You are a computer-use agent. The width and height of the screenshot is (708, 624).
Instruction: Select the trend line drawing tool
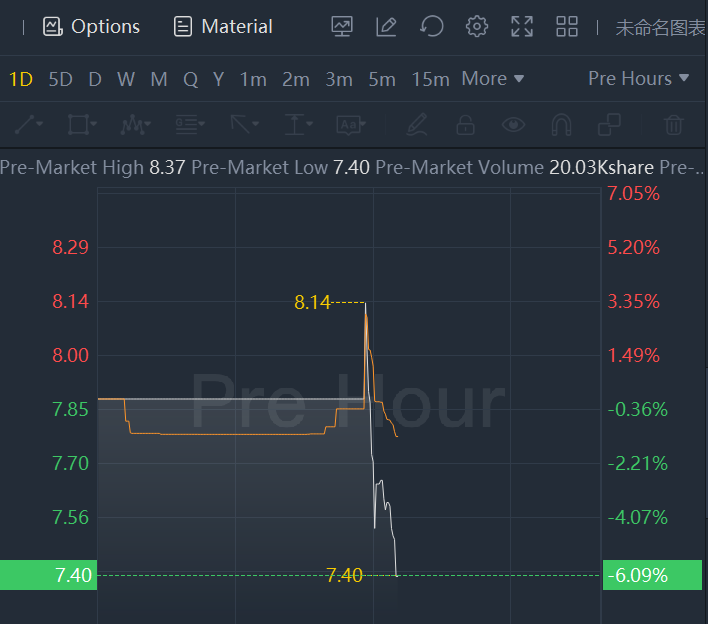(26, 125)
